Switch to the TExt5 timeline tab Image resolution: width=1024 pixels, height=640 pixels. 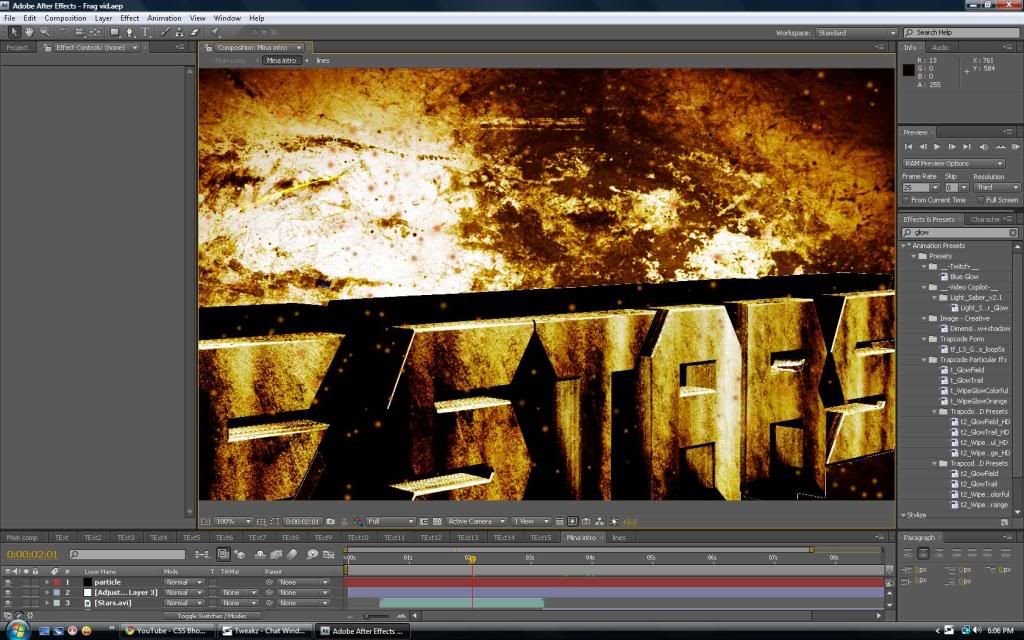coord(191,537)
